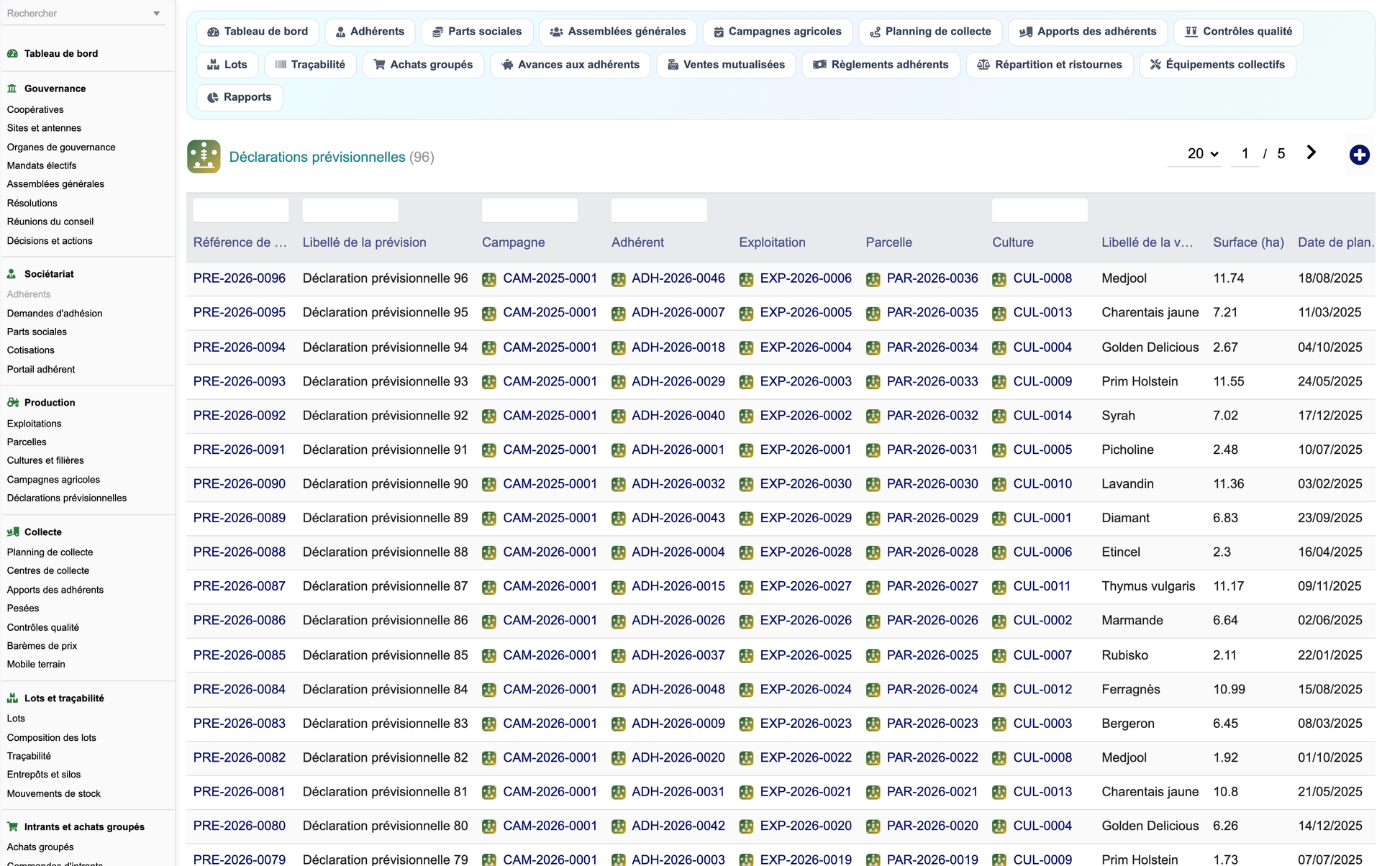
Task: Go to next page with chevron arrow
Action: click(x=1311, y=152)
